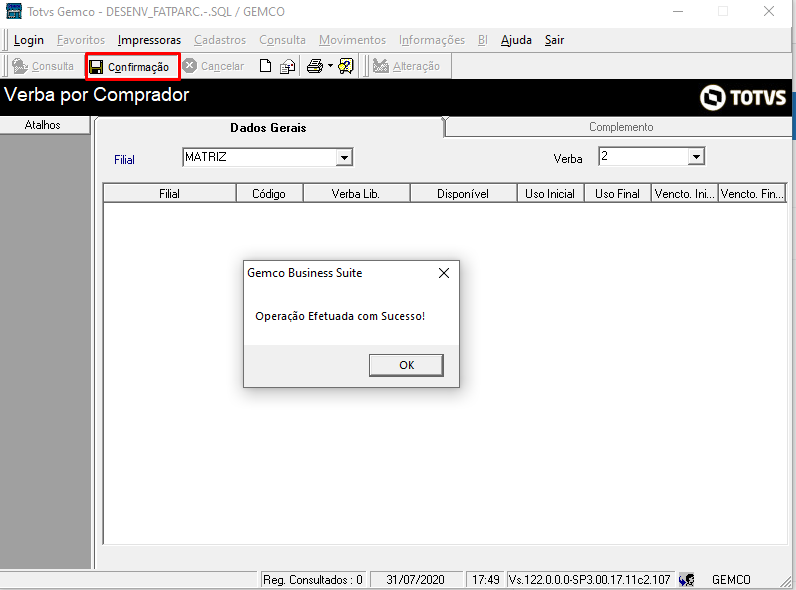Click the Sair menu item
This screenshot has height=590, width=796.
pos(554,40)
